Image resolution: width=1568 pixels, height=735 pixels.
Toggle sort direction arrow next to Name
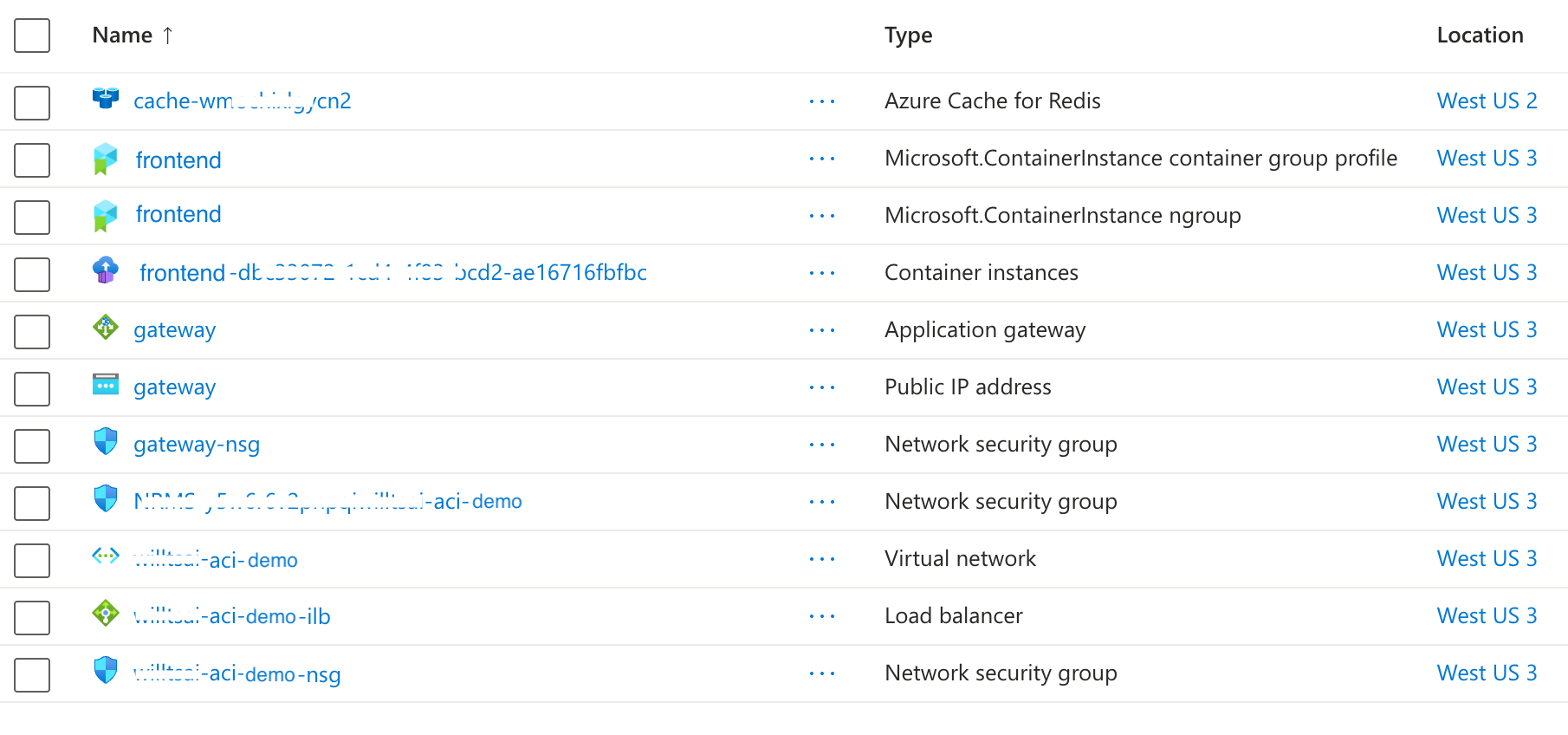168,36
